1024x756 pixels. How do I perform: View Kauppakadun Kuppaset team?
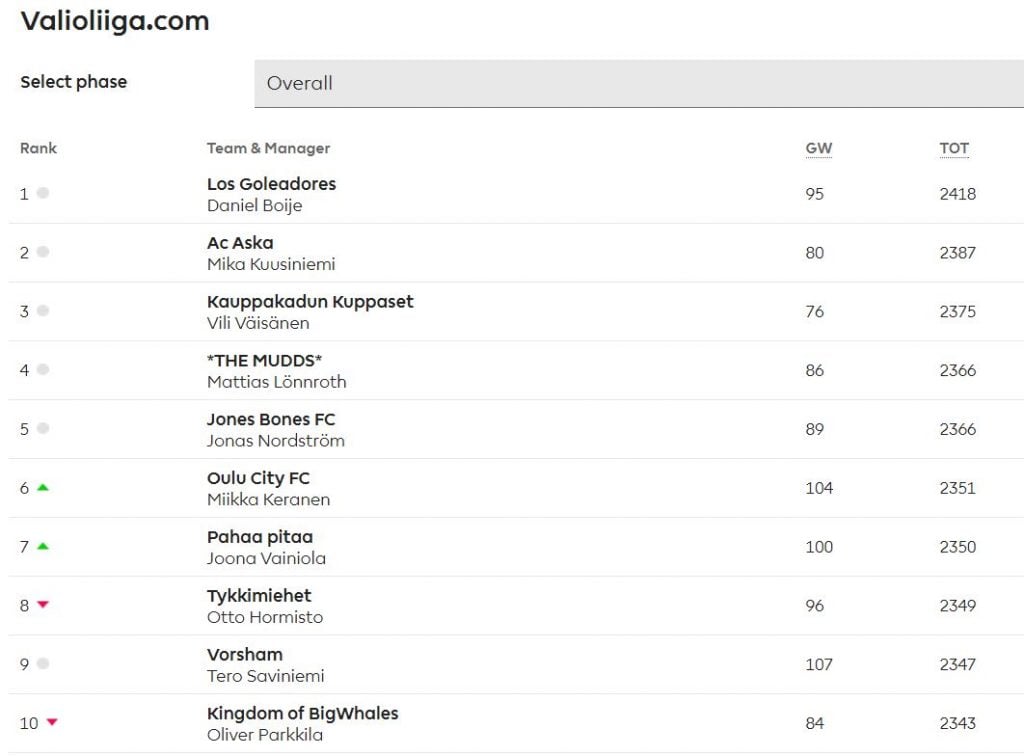click(x=310, y=302)
